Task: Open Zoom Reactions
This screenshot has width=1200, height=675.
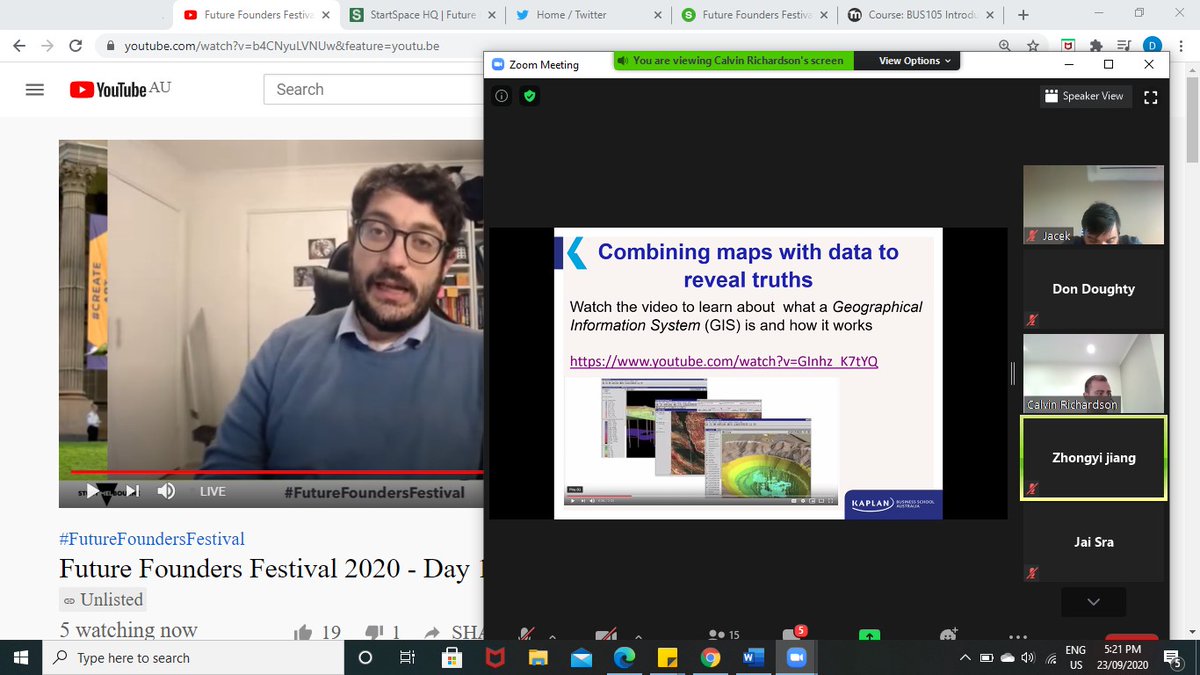Action: 948,634
